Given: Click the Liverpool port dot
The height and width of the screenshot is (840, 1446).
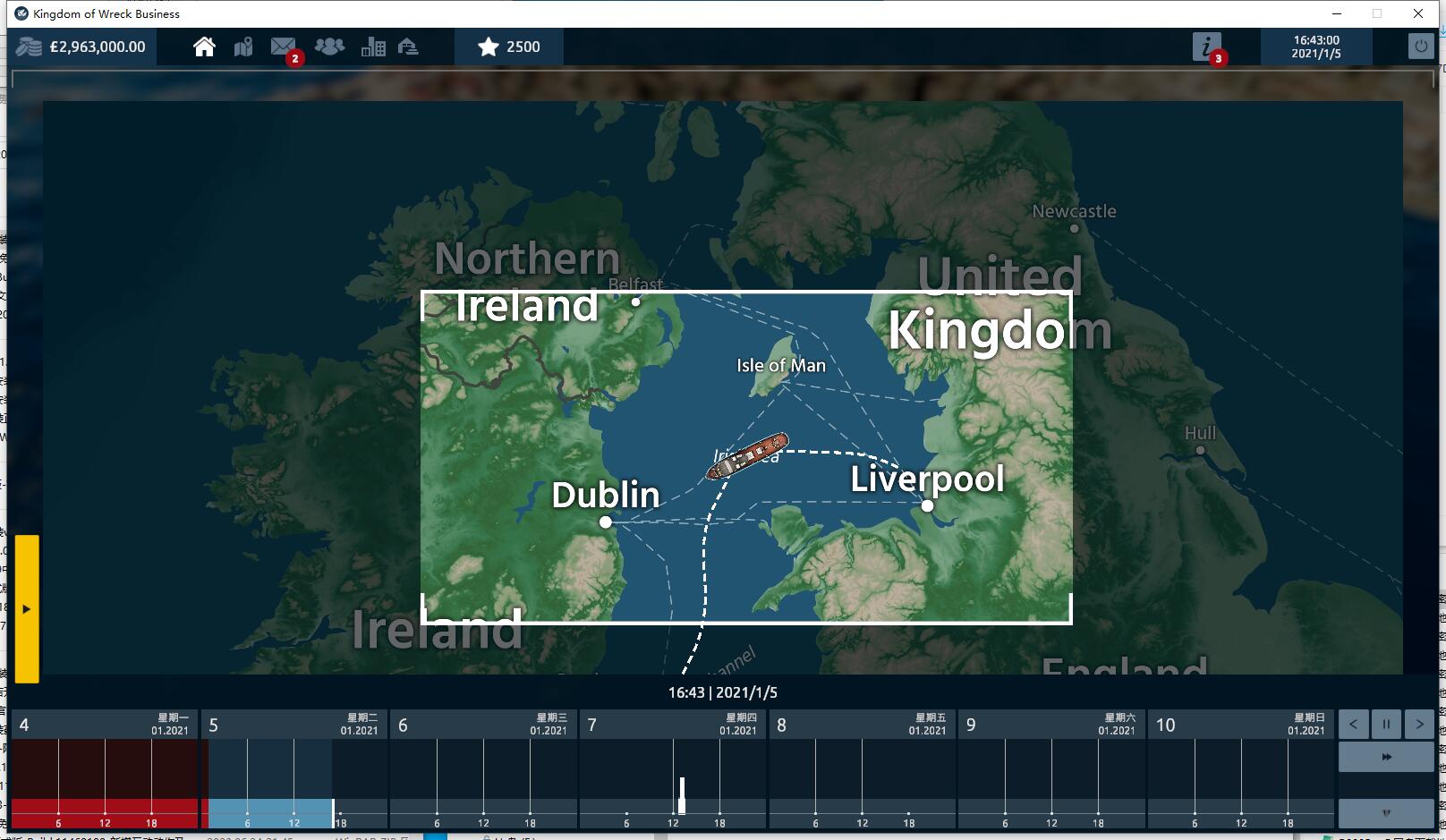Looking at the screenshot, I should (928, 506).
